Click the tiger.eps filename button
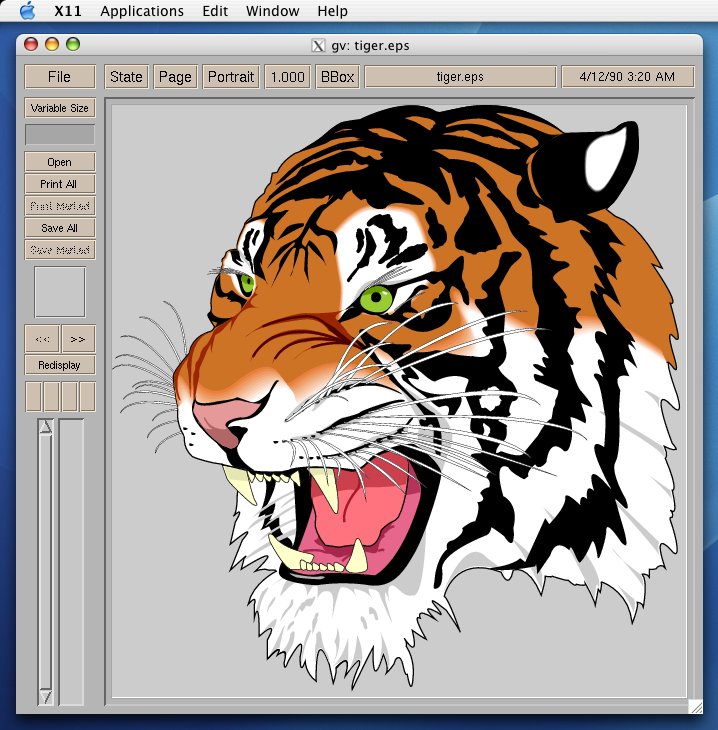718x730 pixels. coord(460,76)
